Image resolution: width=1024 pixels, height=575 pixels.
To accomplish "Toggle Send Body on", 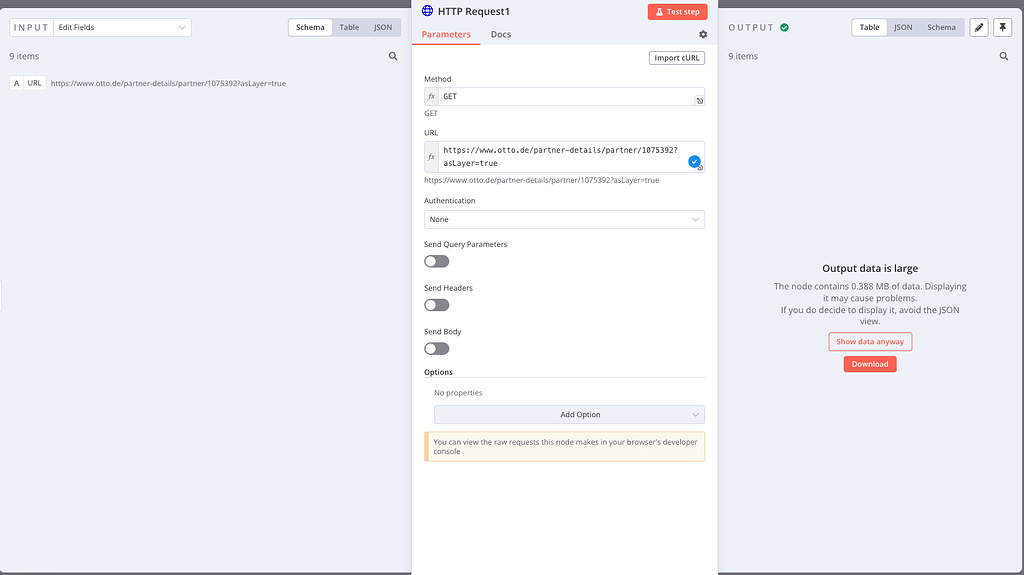I will point(436,349).
